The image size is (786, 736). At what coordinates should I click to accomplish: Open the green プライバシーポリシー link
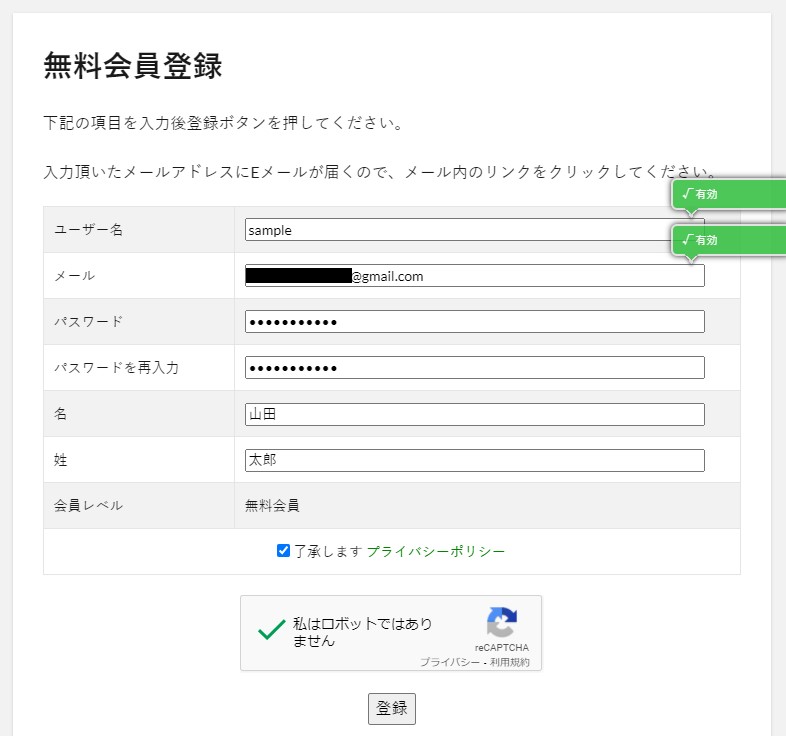click(436, 551)
